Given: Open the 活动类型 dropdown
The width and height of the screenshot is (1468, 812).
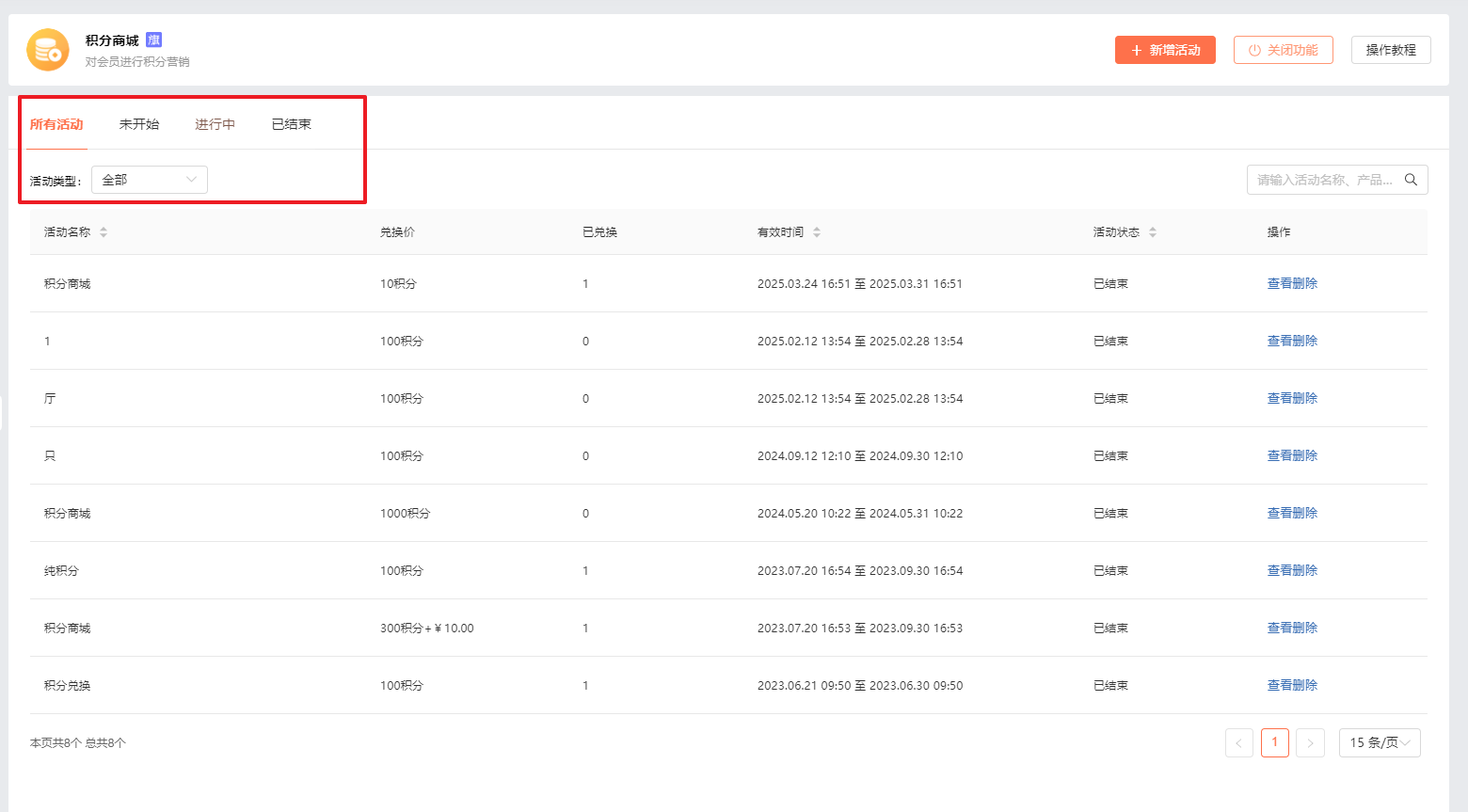Looking at the screenshot, I should (150, 180).
